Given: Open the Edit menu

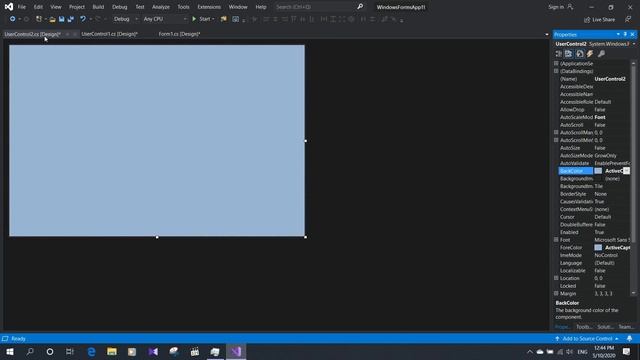Looking at the screenshot, I should point(38,7).
